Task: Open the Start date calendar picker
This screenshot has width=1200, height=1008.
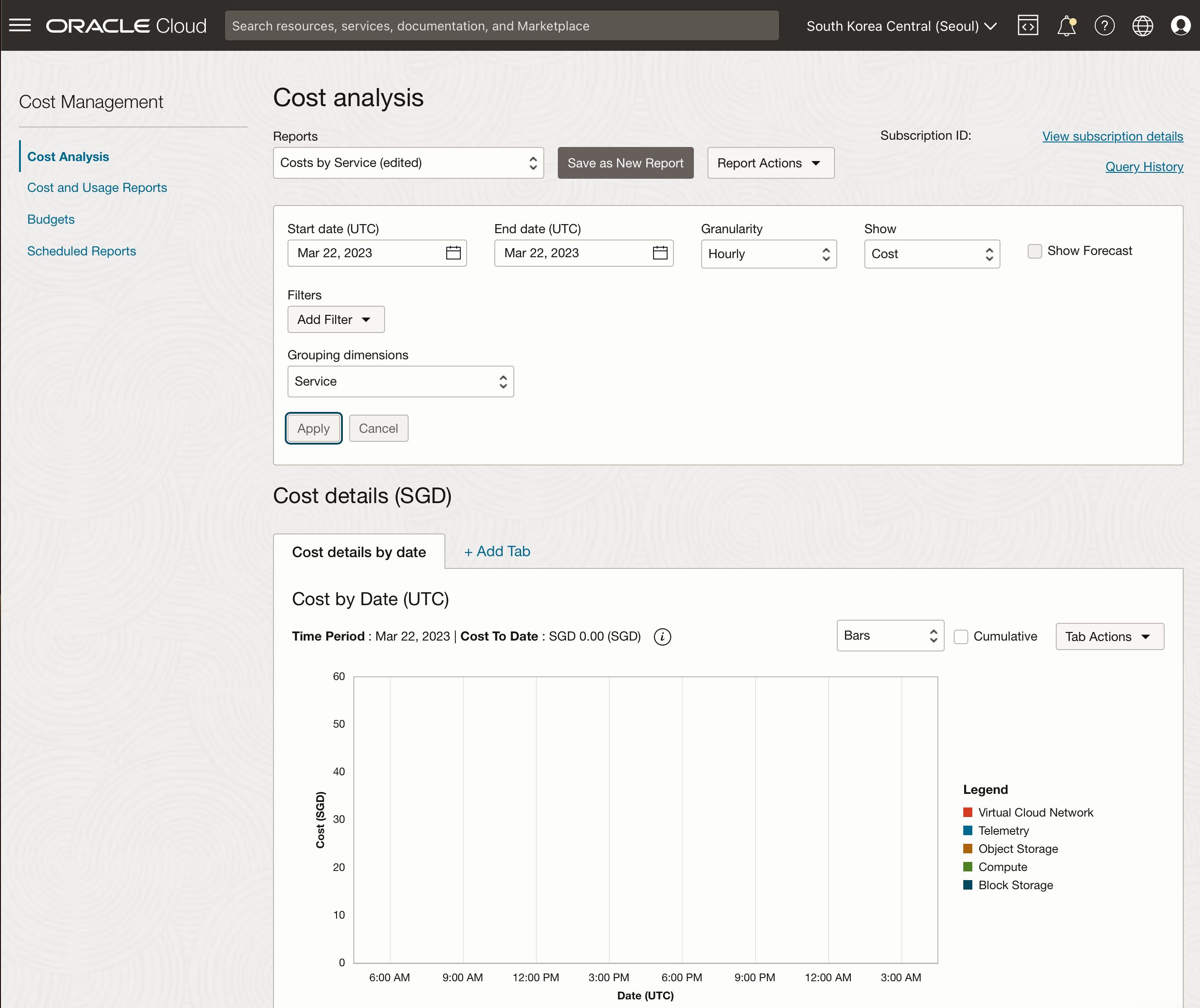Action: click(x=453, y=253)
